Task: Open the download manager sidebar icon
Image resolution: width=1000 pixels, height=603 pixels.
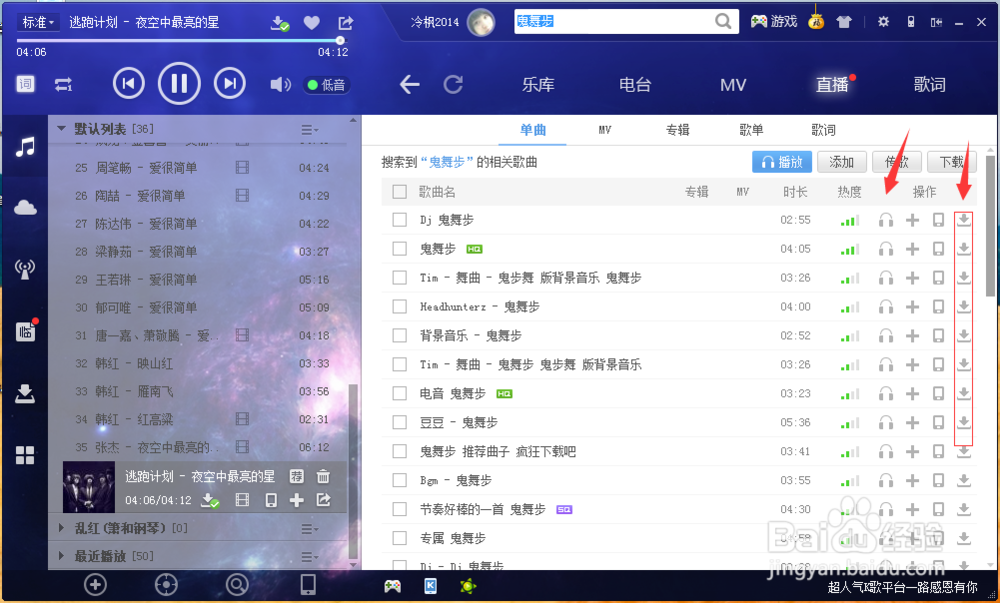Action: (x=25, y=392)
